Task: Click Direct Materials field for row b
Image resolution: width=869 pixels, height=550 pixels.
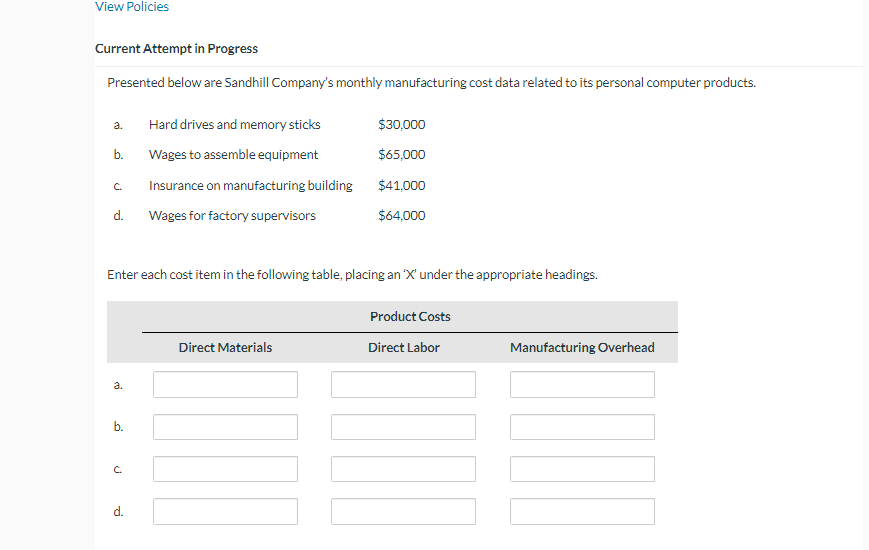Action: click(x=225, y=427)
